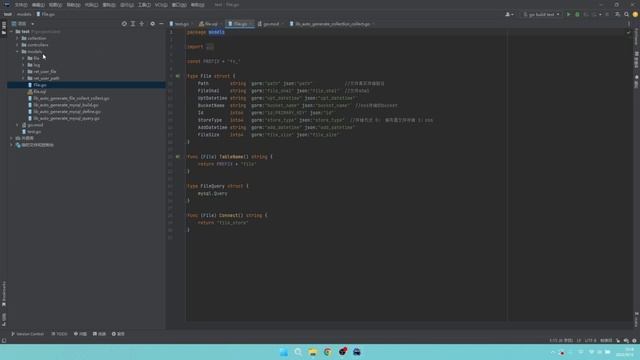
Task: Open Search Everywhere magnifier icon
Action: coord(626,14)
